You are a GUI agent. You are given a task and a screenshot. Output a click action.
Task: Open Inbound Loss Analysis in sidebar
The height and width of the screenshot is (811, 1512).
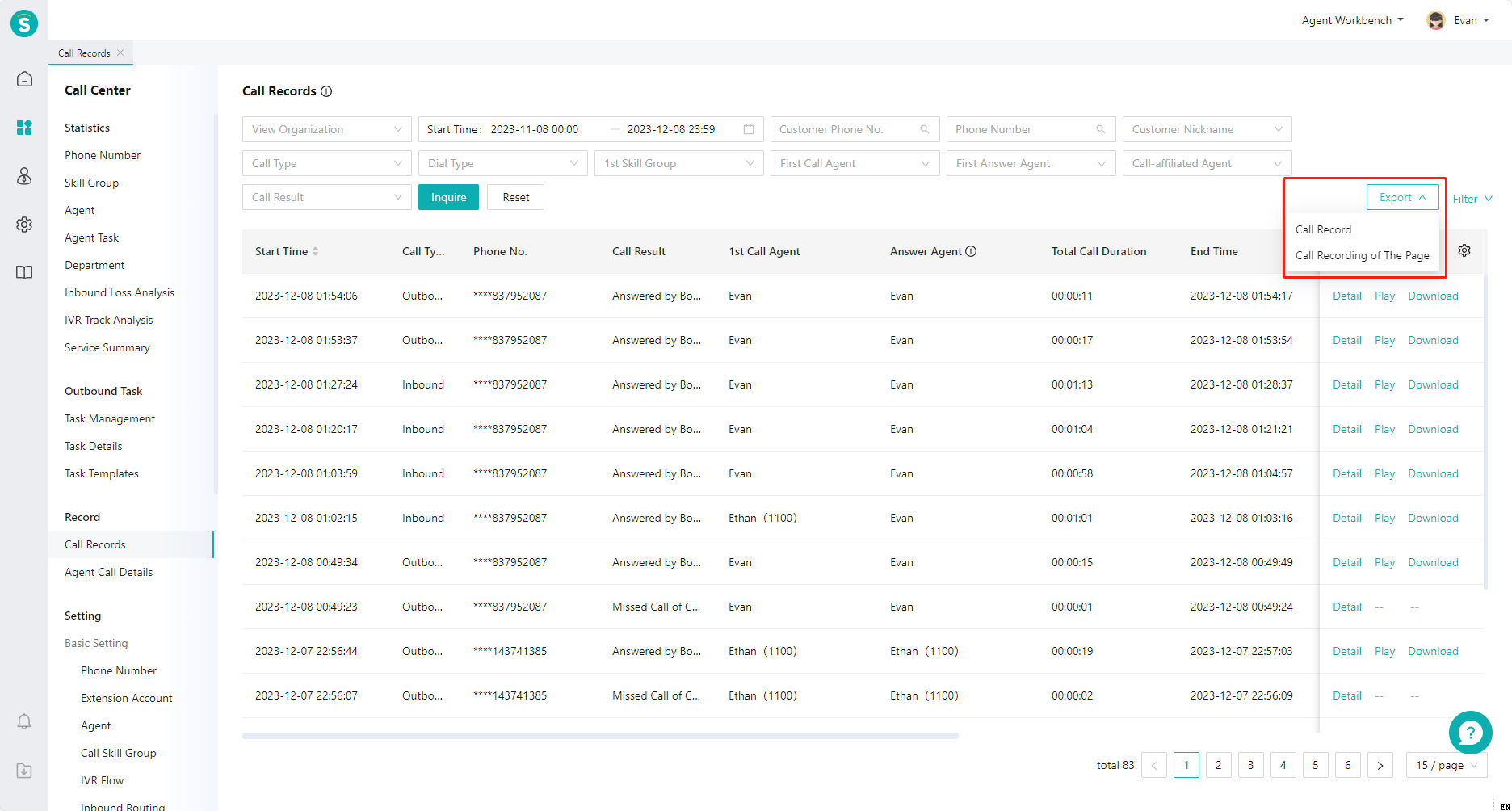pyautogui.click(x=120, y=292)
